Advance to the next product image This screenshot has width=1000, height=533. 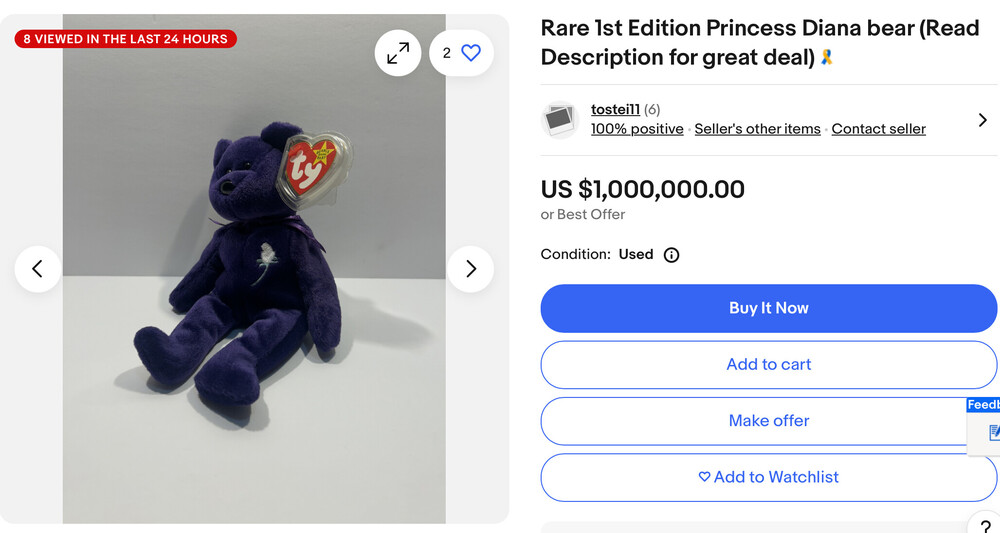(470, 269)
